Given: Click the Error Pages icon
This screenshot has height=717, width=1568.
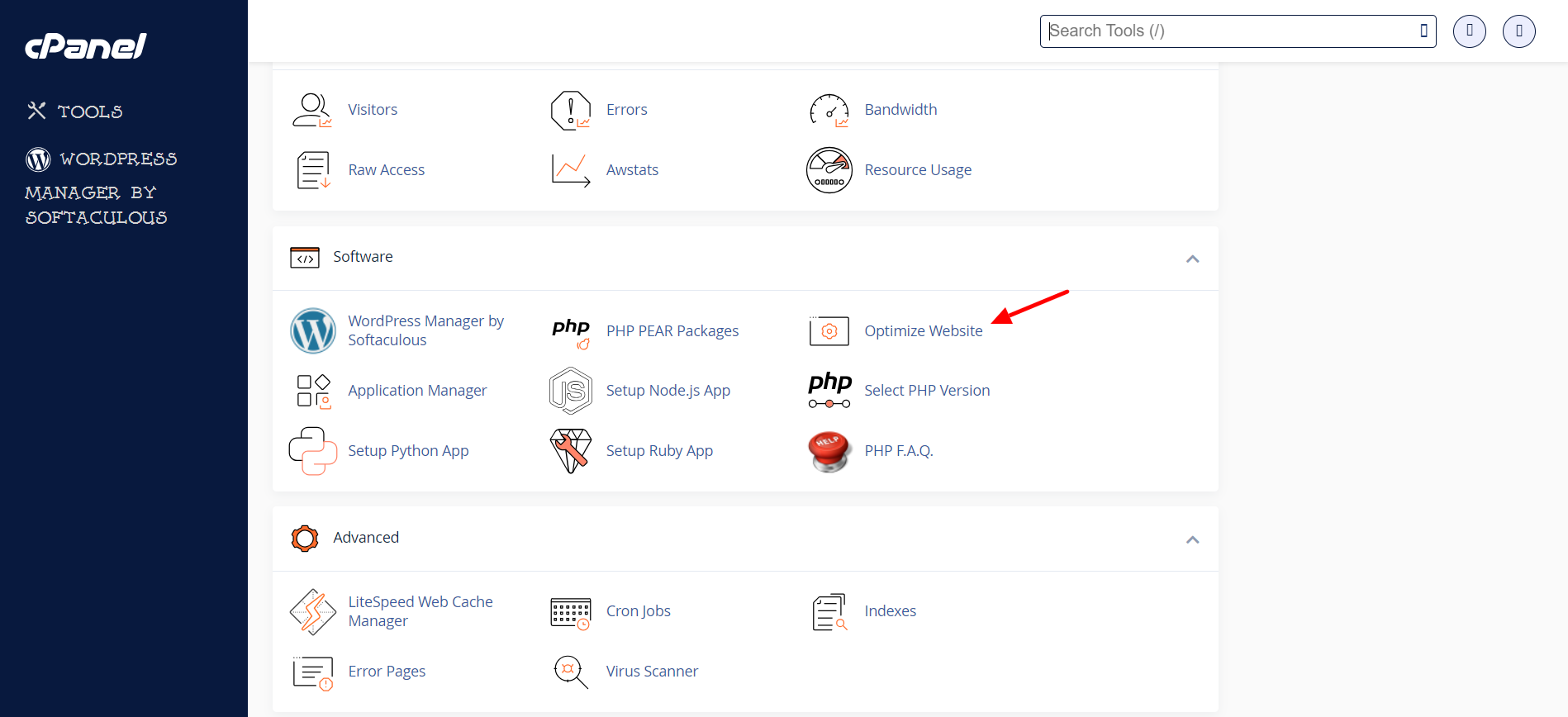Looking at the screenshot, I should coord(313,673).
